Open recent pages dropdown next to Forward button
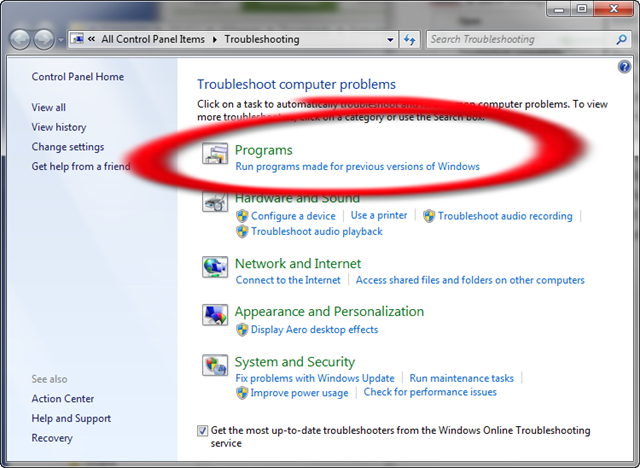Viewport: 640px width, 468px height. (x=61, y=40)
